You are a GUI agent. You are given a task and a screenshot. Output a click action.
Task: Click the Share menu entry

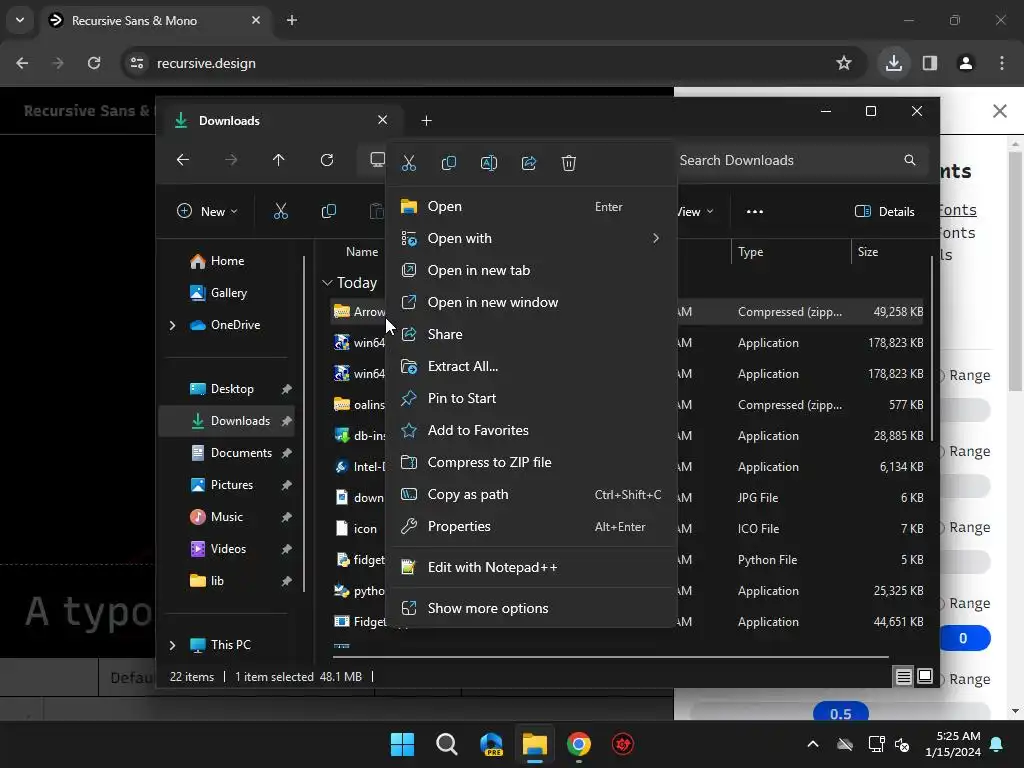tap(532, 334)
